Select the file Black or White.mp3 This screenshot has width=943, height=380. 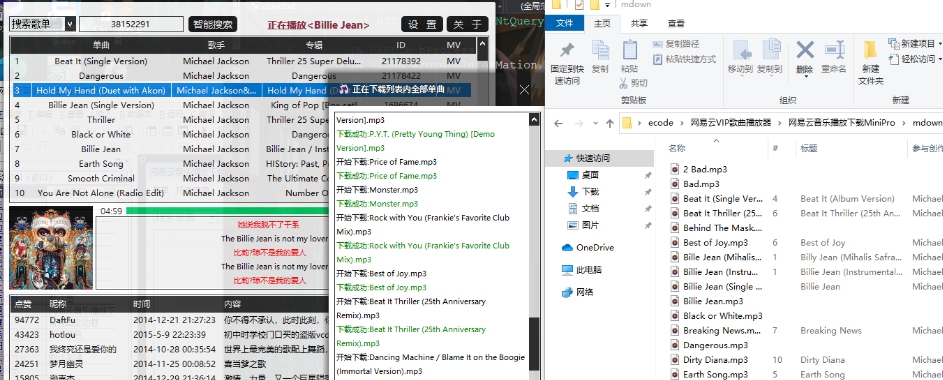(x=722, y=316)
